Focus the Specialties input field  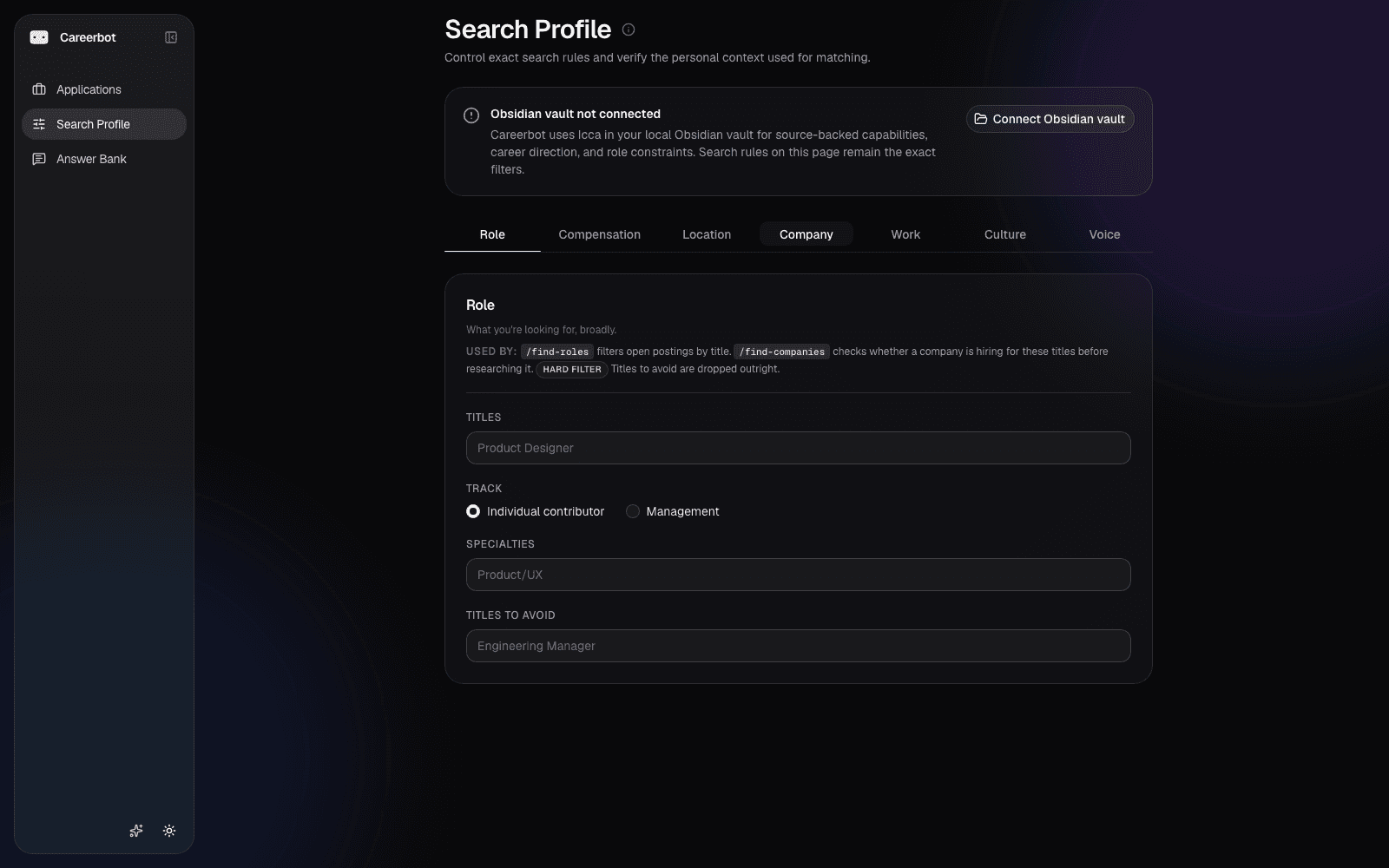(x=799, y=575)
